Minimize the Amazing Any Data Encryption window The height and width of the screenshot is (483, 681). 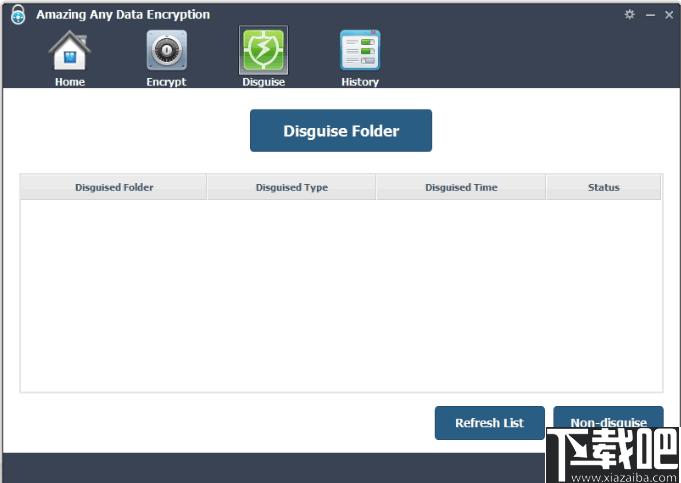(650, 15)
